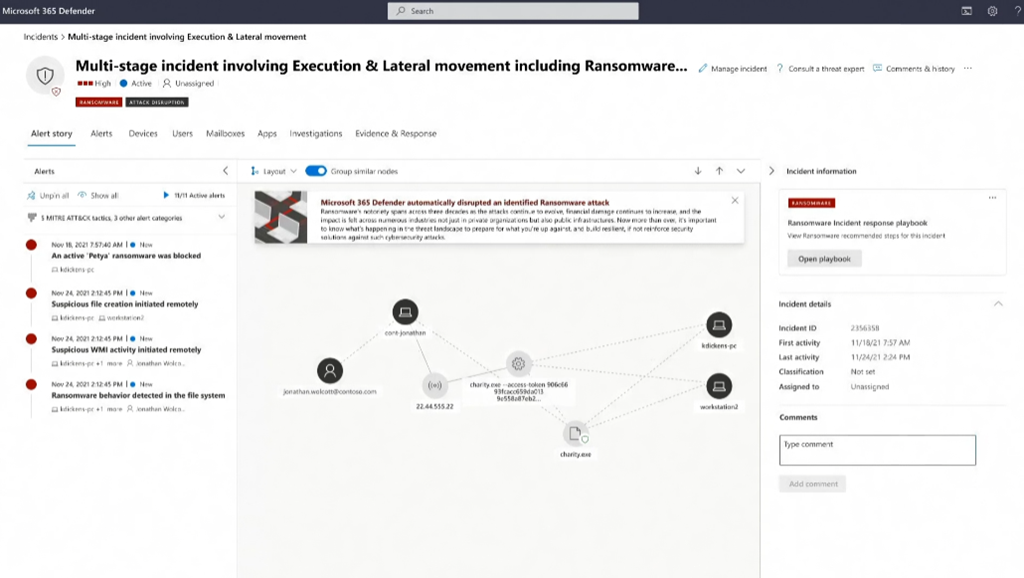The image size is (1024, 578).
Task: Select the jonathan.wolcott user node
Action: [x=330, y=371]
